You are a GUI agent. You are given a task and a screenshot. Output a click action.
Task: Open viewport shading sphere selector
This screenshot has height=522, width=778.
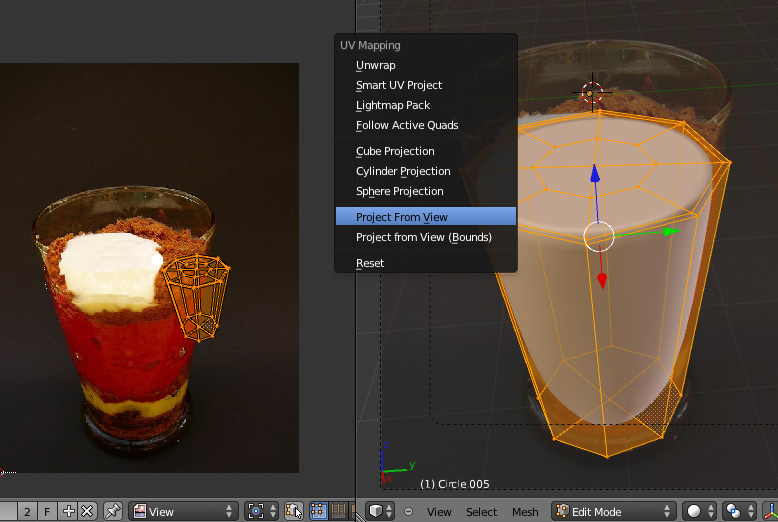click(x=699, y=511)
